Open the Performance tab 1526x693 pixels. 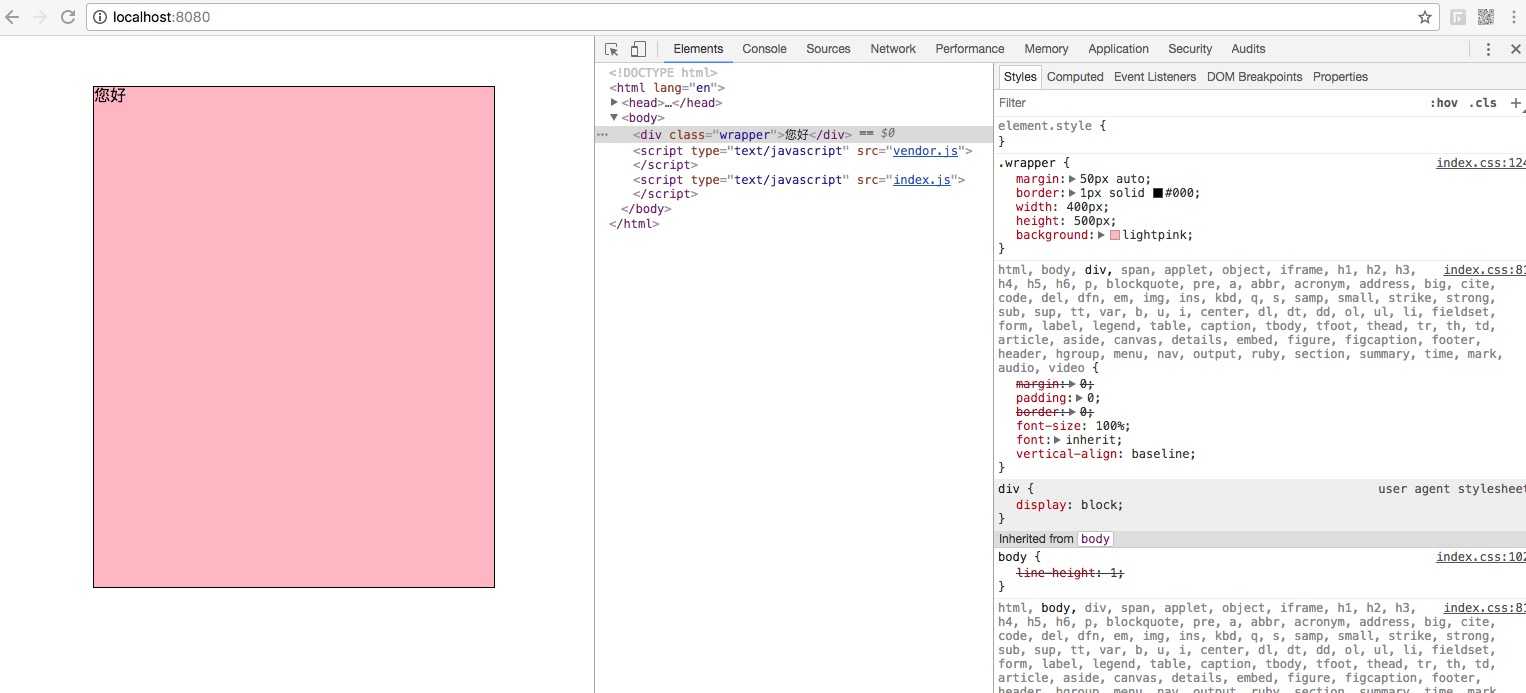pyautogui.click(x=970, y=49)
